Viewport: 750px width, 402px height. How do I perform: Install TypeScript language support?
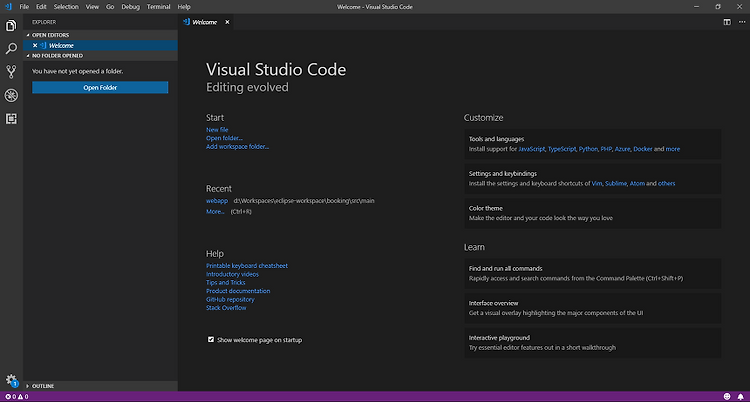[x=562, y=149]
